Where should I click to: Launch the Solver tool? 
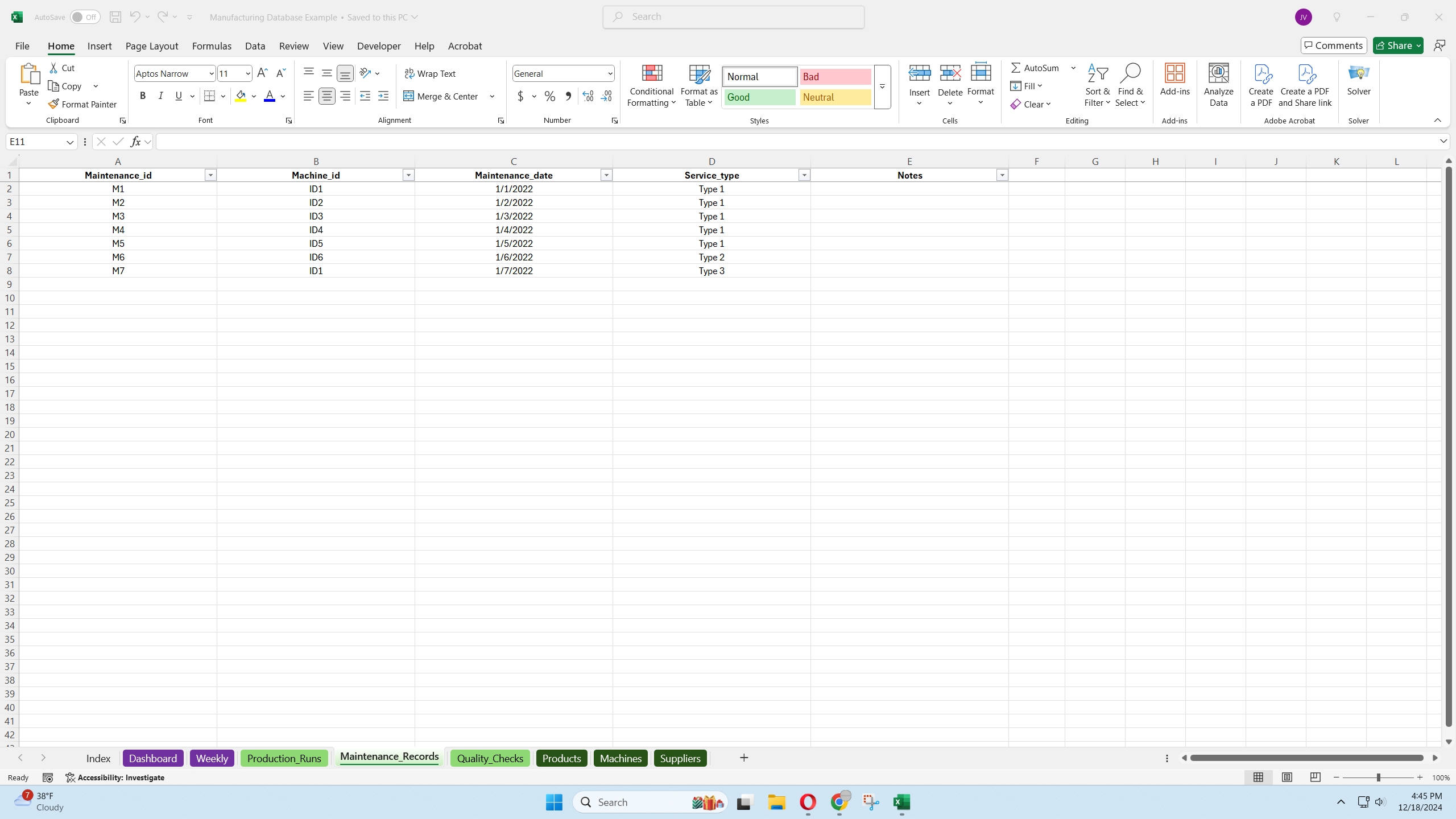[x=1358, y=80]
